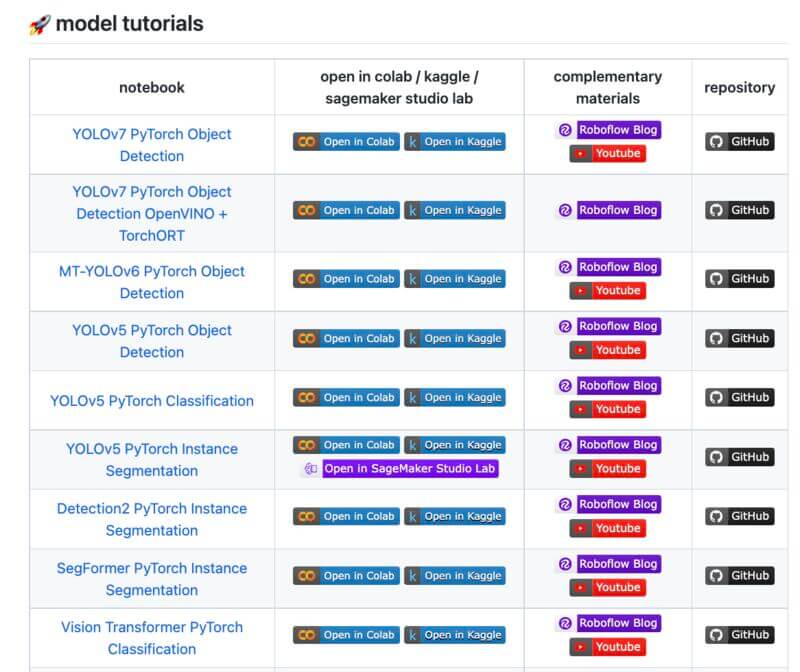Viewport: 800px width, 672px height.
Task: Click Open in Kaggle badge for YOLOv7 OpenVINO row
Action: pyautogui.click(x=455, y=210)
